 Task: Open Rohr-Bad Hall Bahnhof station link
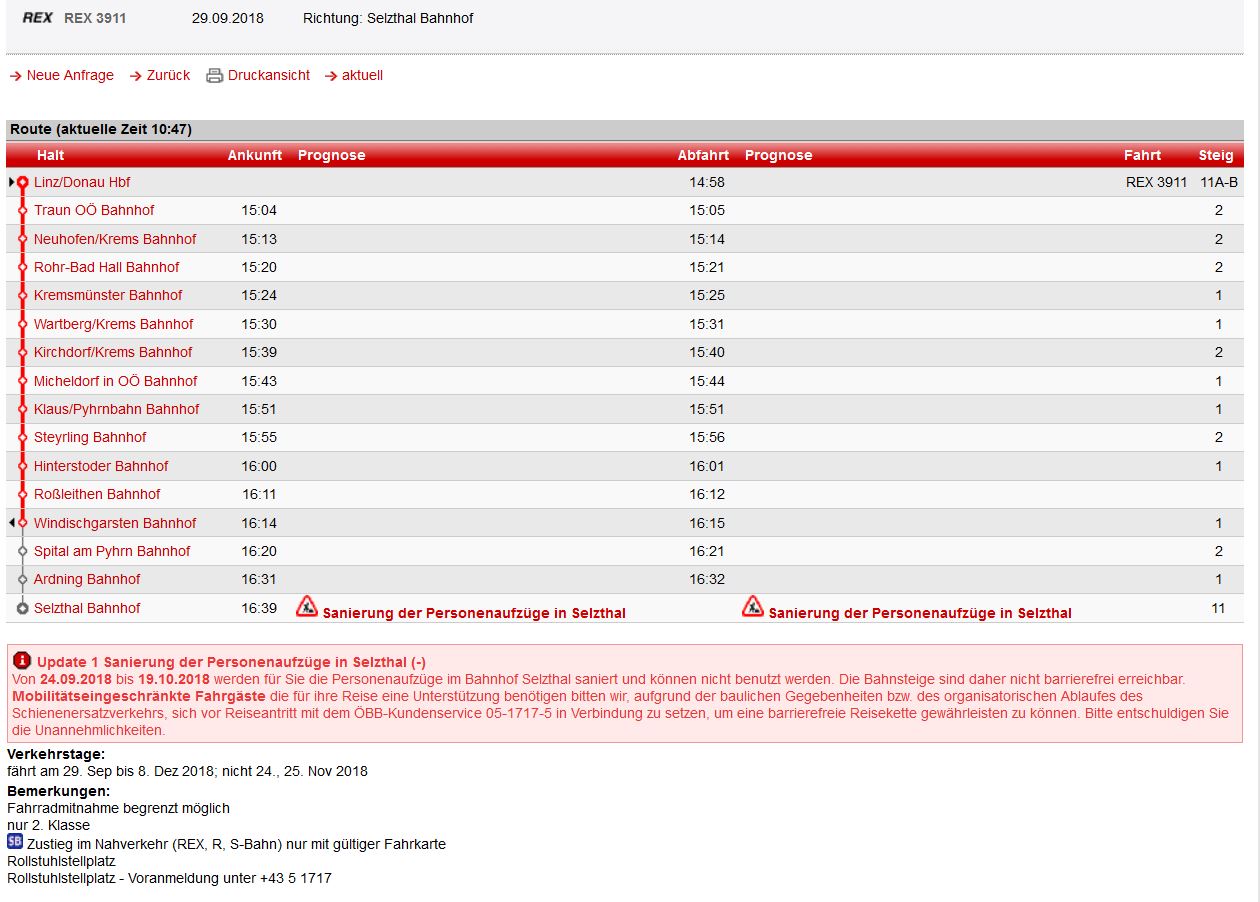pyautogui.click(x=107, y=267)
